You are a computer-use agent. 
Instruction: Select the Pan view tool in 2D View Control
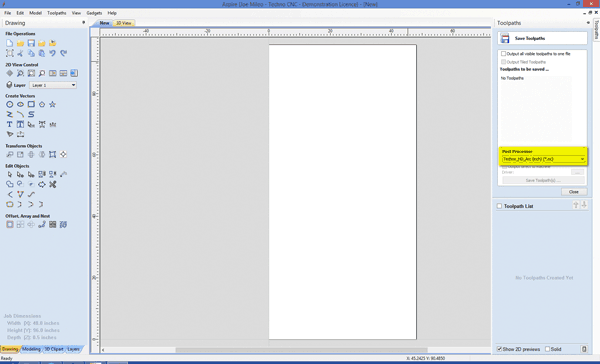10,73
